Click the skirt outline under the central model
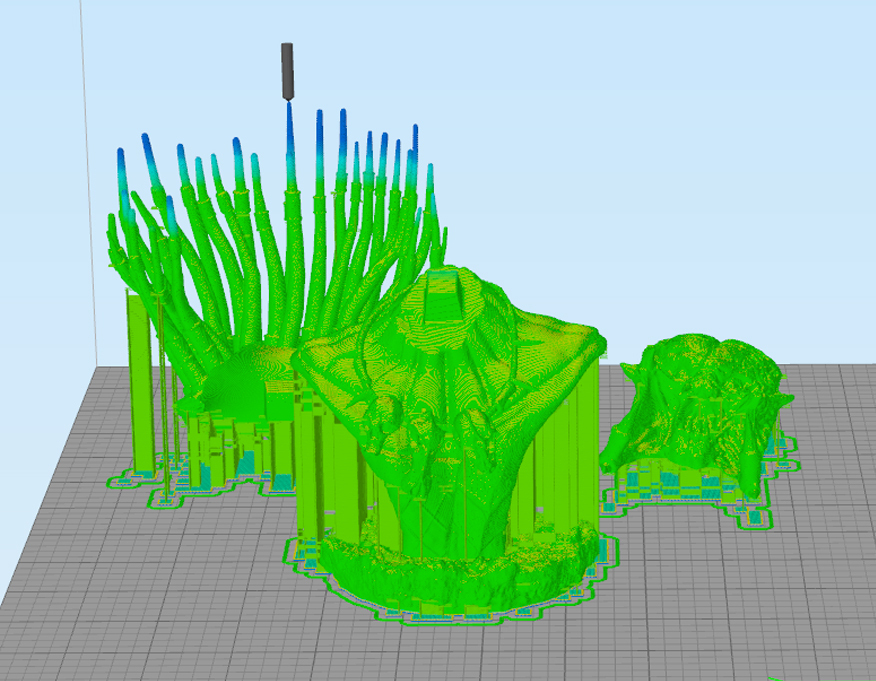Image resolution: width=876 pixels, height=681 pixels. [x=453, y=581]
